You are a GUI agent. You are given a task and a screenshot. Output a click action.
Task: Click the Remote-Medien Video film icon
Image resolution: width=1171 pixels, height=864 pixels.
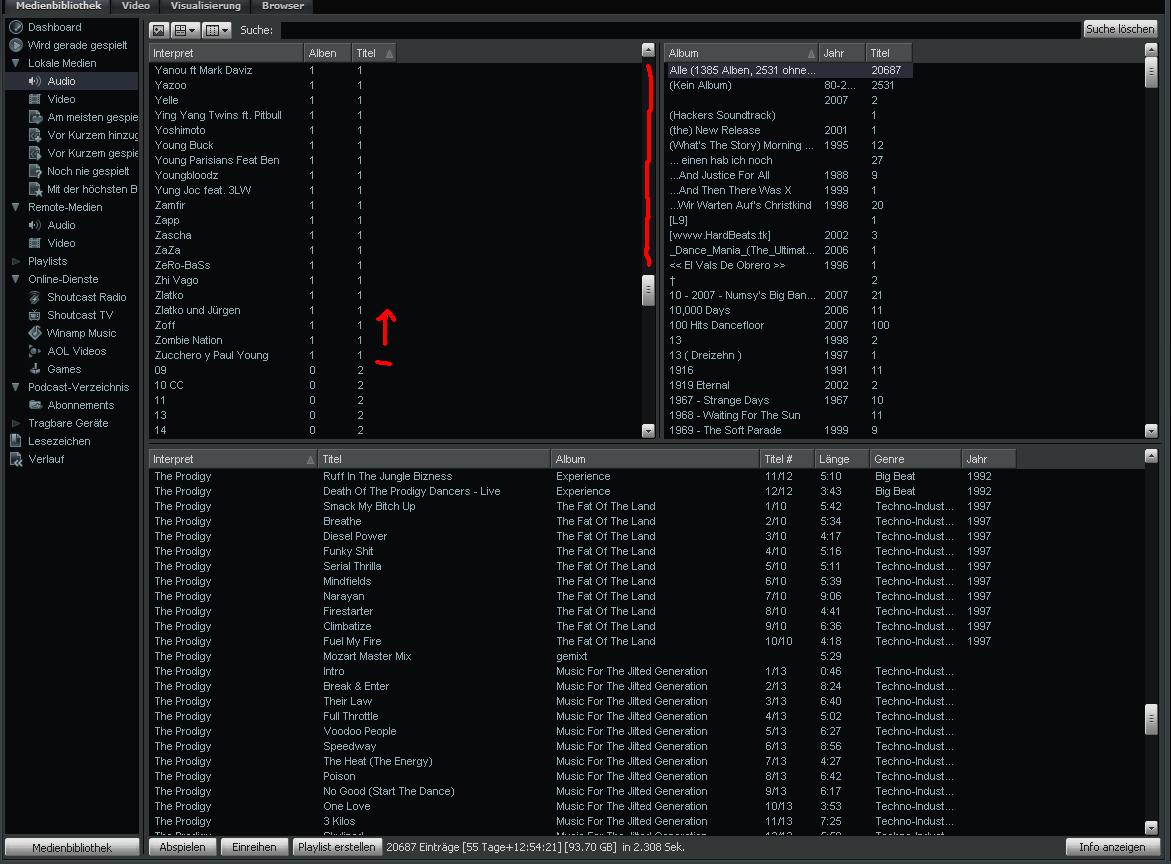[x=34, y=243]
